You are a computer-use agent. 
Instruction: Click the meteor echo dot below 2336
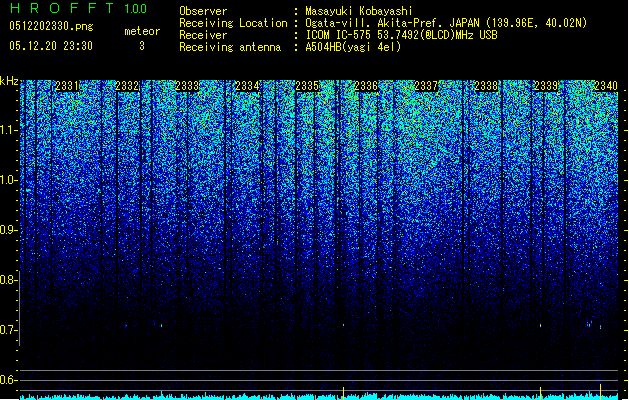click(x=343, y=325)
